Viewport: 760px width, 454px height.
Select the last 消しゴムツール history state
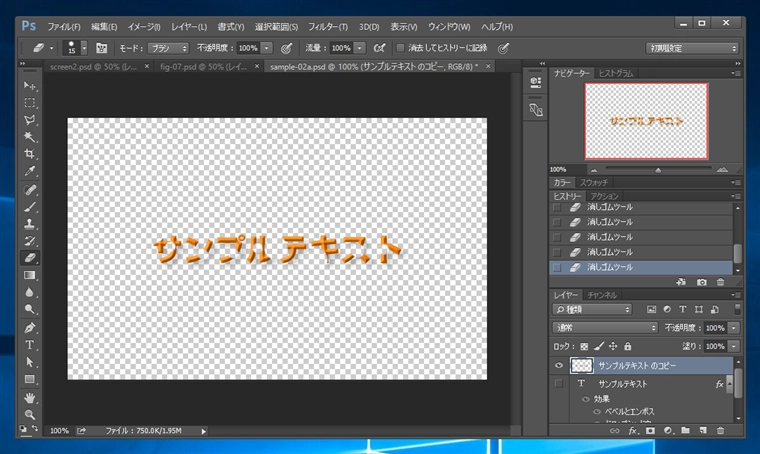pos(641,267)
